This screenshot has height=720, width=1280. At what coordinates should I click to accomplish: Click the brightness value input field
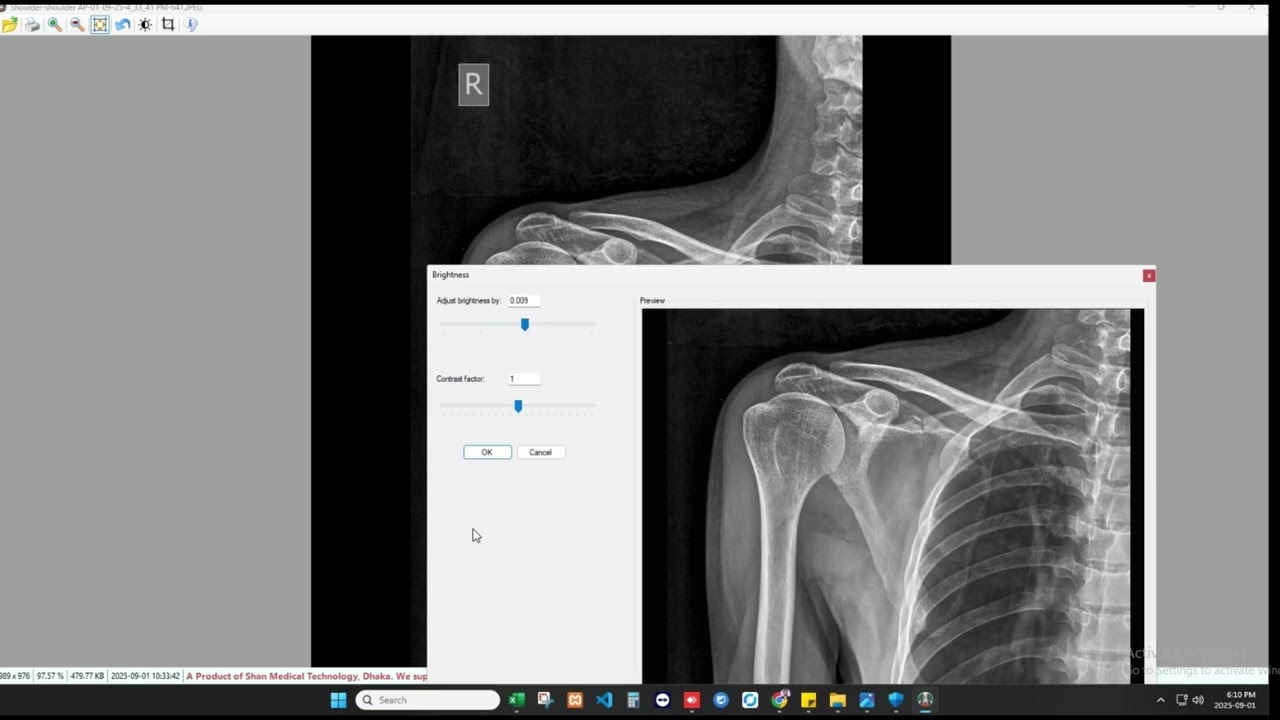click(524, 300)
